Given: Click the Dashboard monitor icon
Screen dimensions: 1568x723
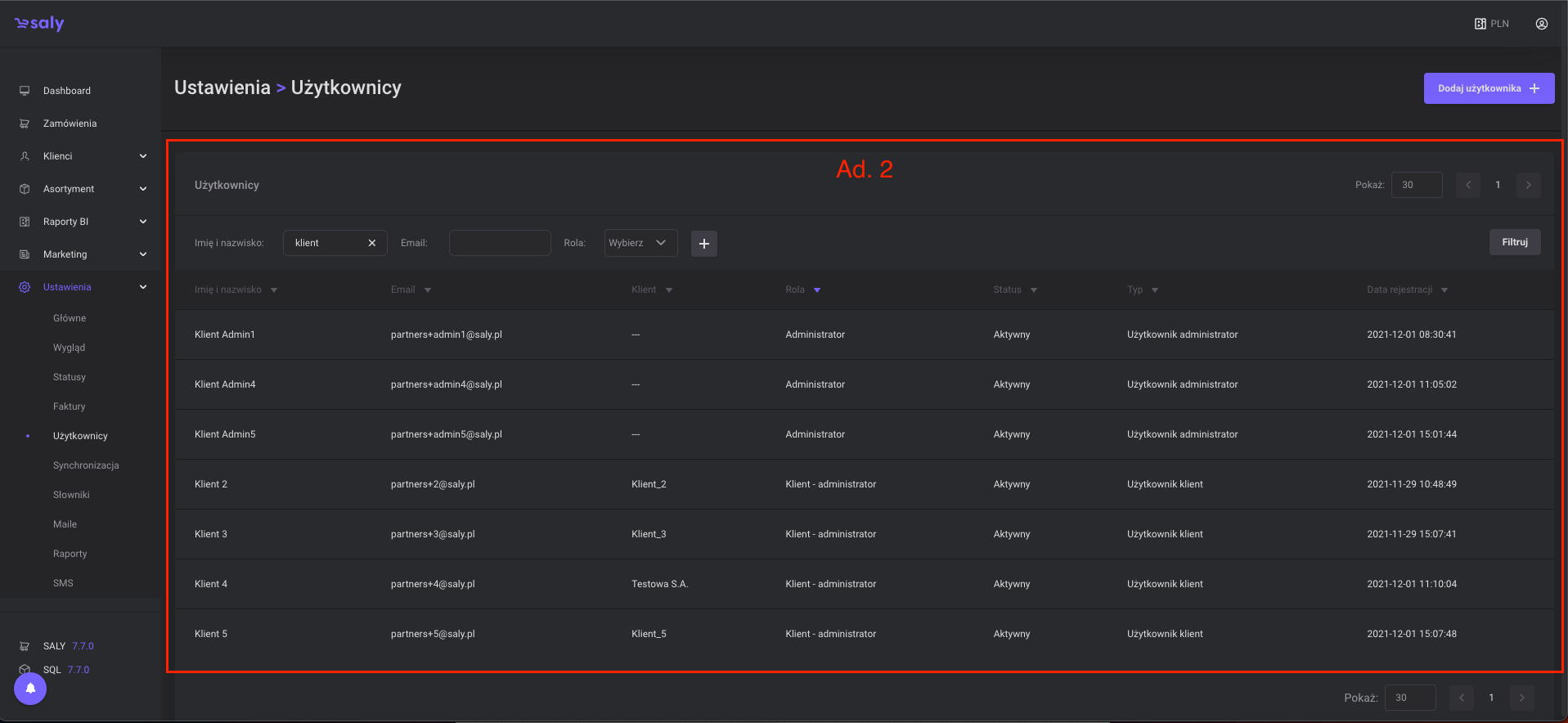Looking at the screenshot, I should click(x=25, y=91).
